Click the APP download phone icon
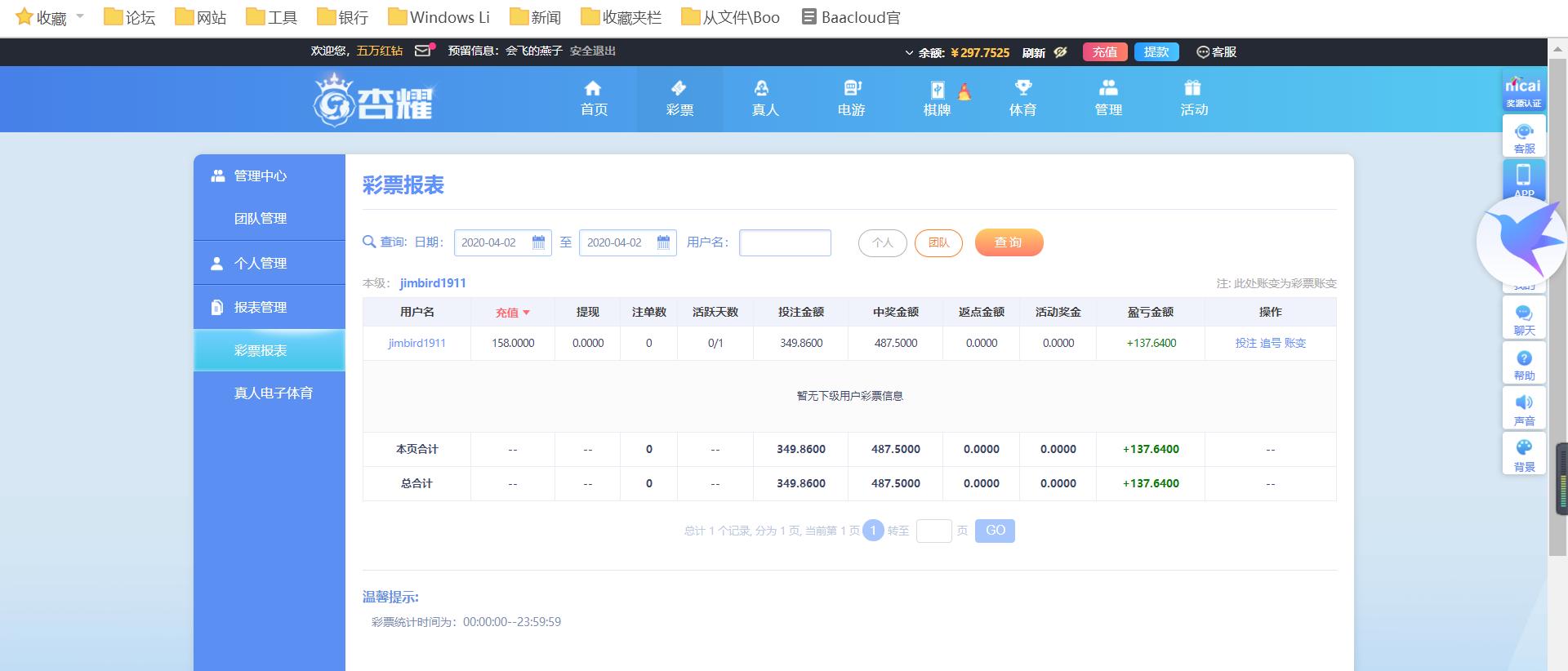 tap(1524, 178)
